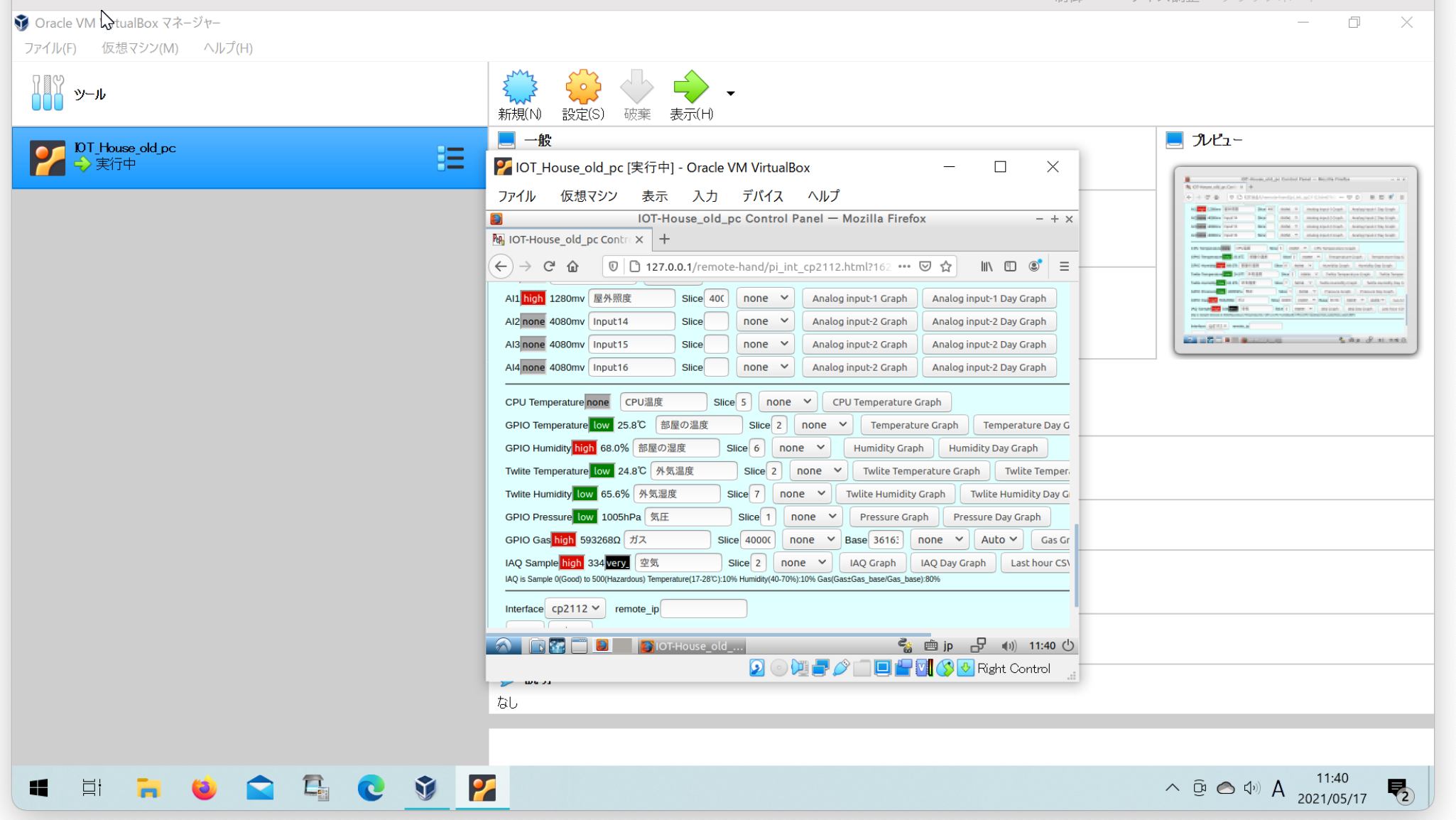Click the Analog input-1 Graph icon
Viewport: 1456px width, 820px height.
859,297
